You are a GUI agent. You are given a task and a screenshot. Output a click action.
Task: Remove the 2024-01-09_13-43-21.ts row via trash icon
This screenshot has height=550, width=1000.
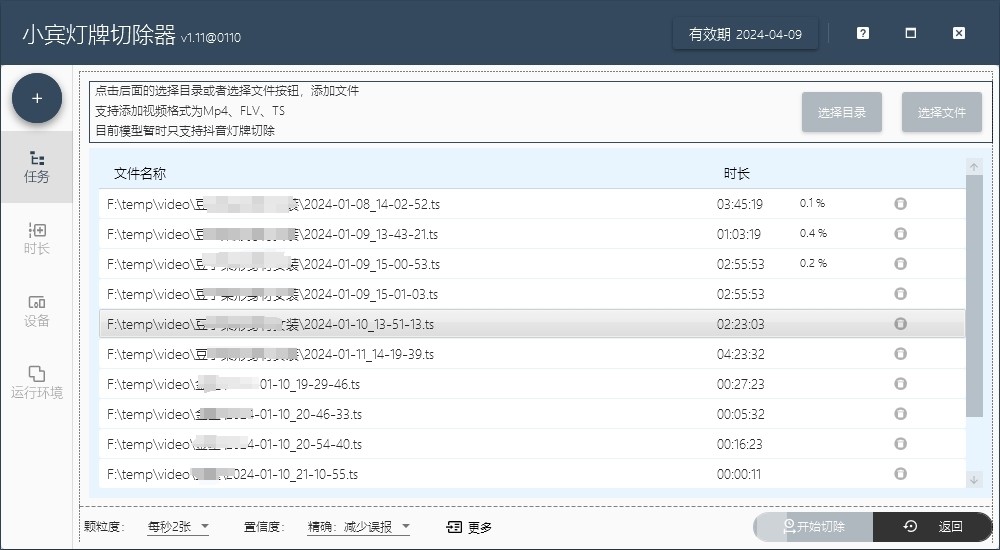coord(900,234)
